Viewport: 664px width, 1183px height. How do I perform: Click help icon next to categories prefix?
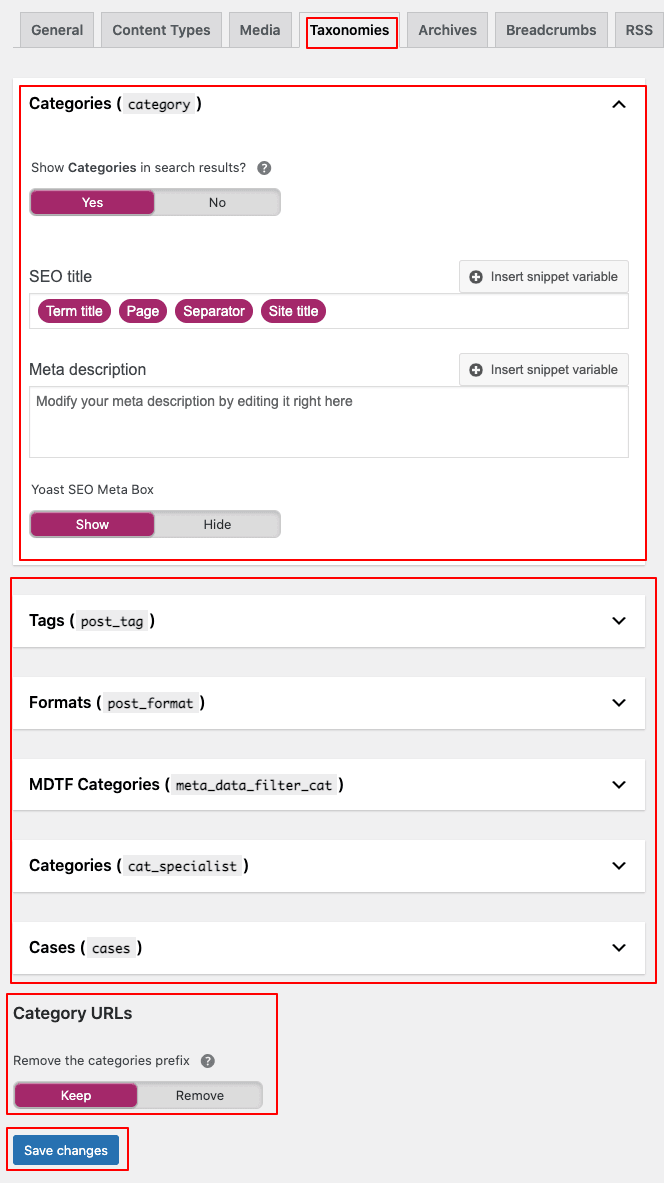click(x=208, y=1061)
